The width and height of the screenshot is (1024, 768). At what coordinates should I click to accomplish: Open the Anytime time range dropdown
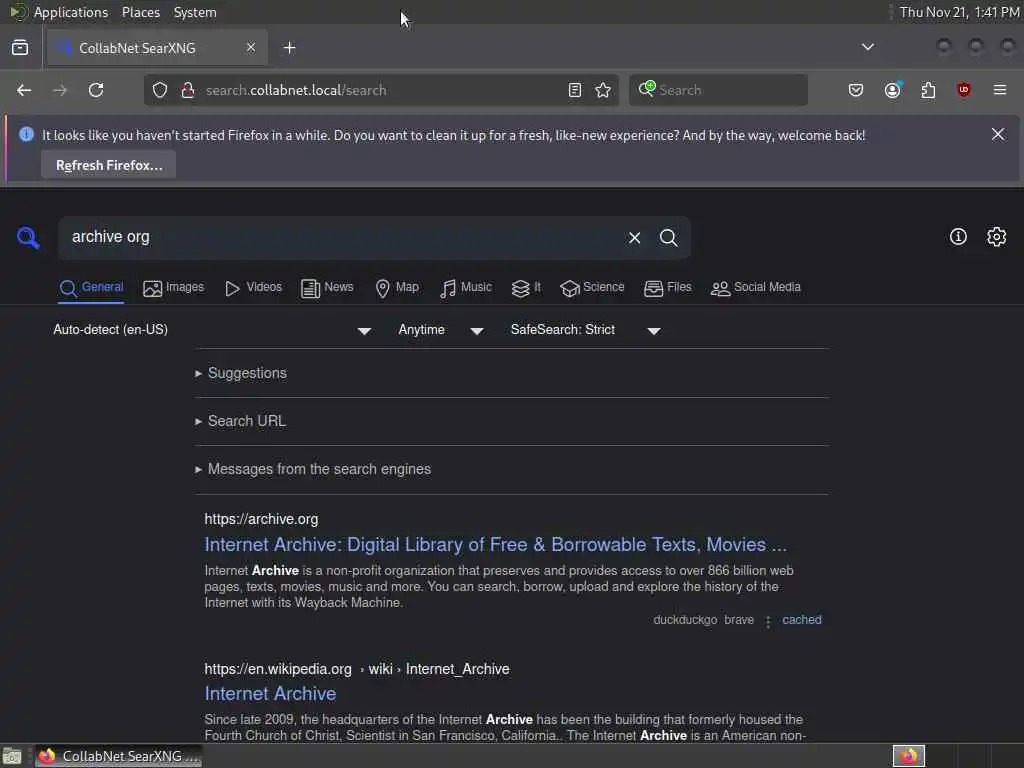pos(441,330)
